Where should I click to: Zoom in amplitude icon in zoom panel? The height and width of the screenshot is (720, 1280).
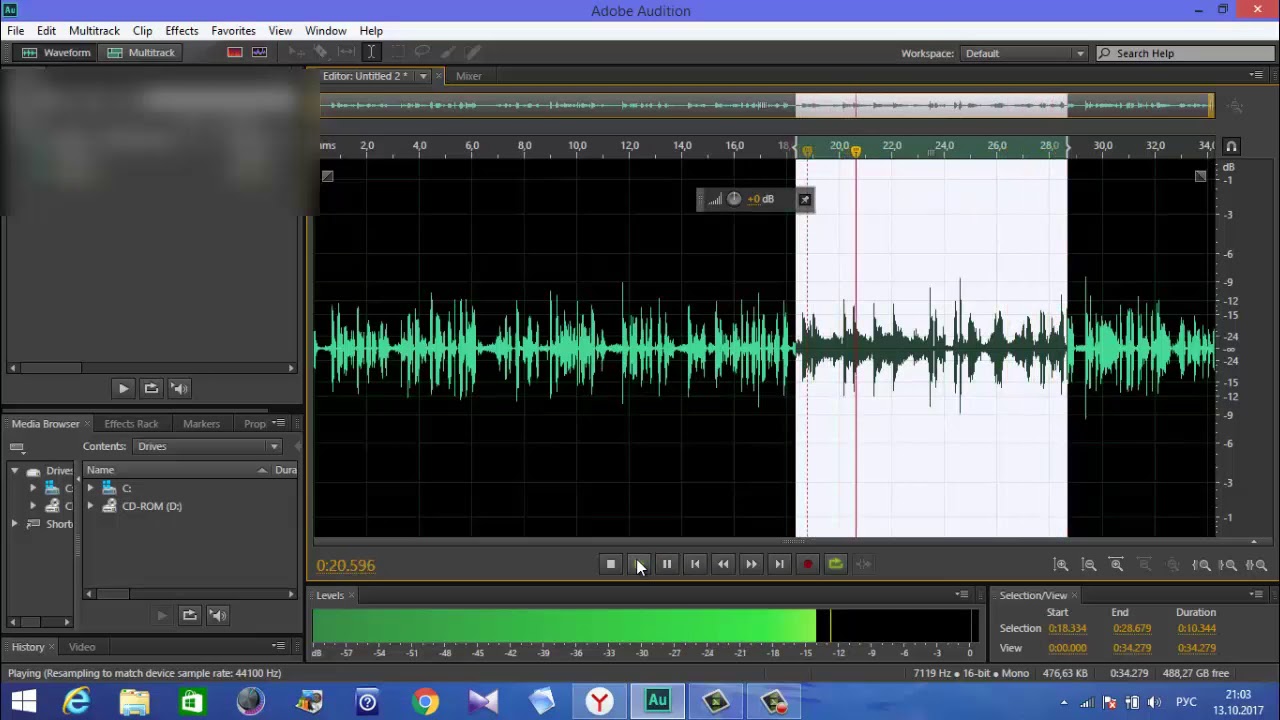1061,565
